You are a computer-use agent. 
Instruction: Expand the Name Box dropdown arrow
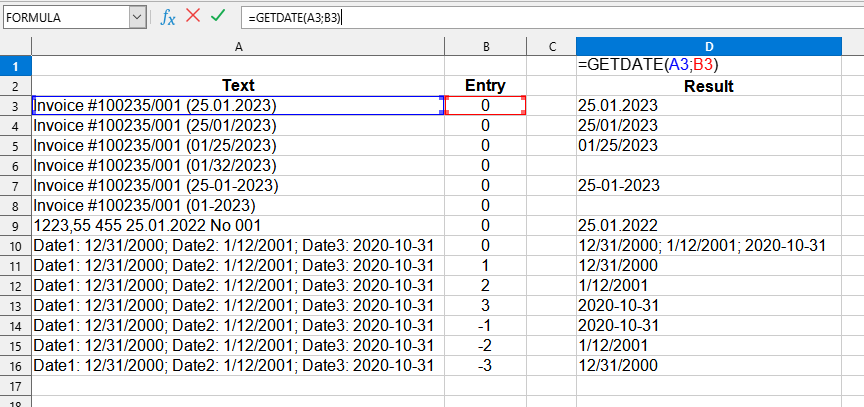[x=137, y=18]
